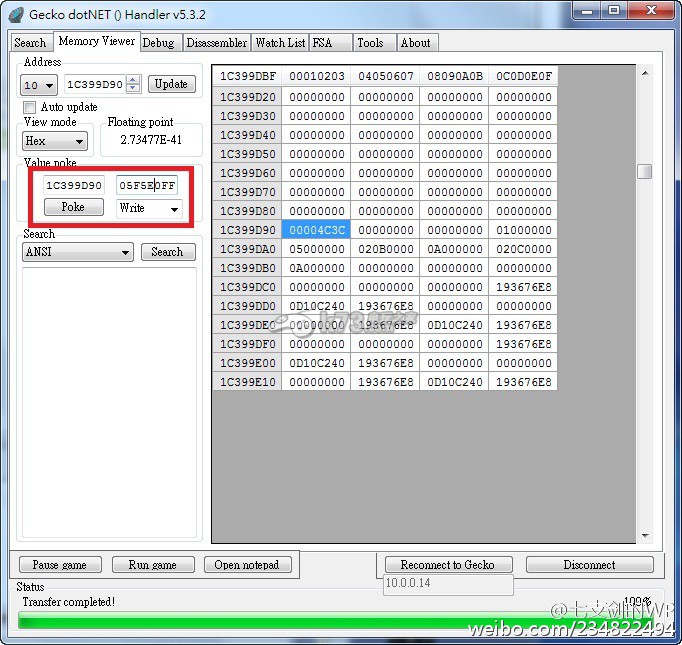This screenshot has height=645, width=682.
Task: Enable the Auto update checkbox
Action: [x=30, y=107]
